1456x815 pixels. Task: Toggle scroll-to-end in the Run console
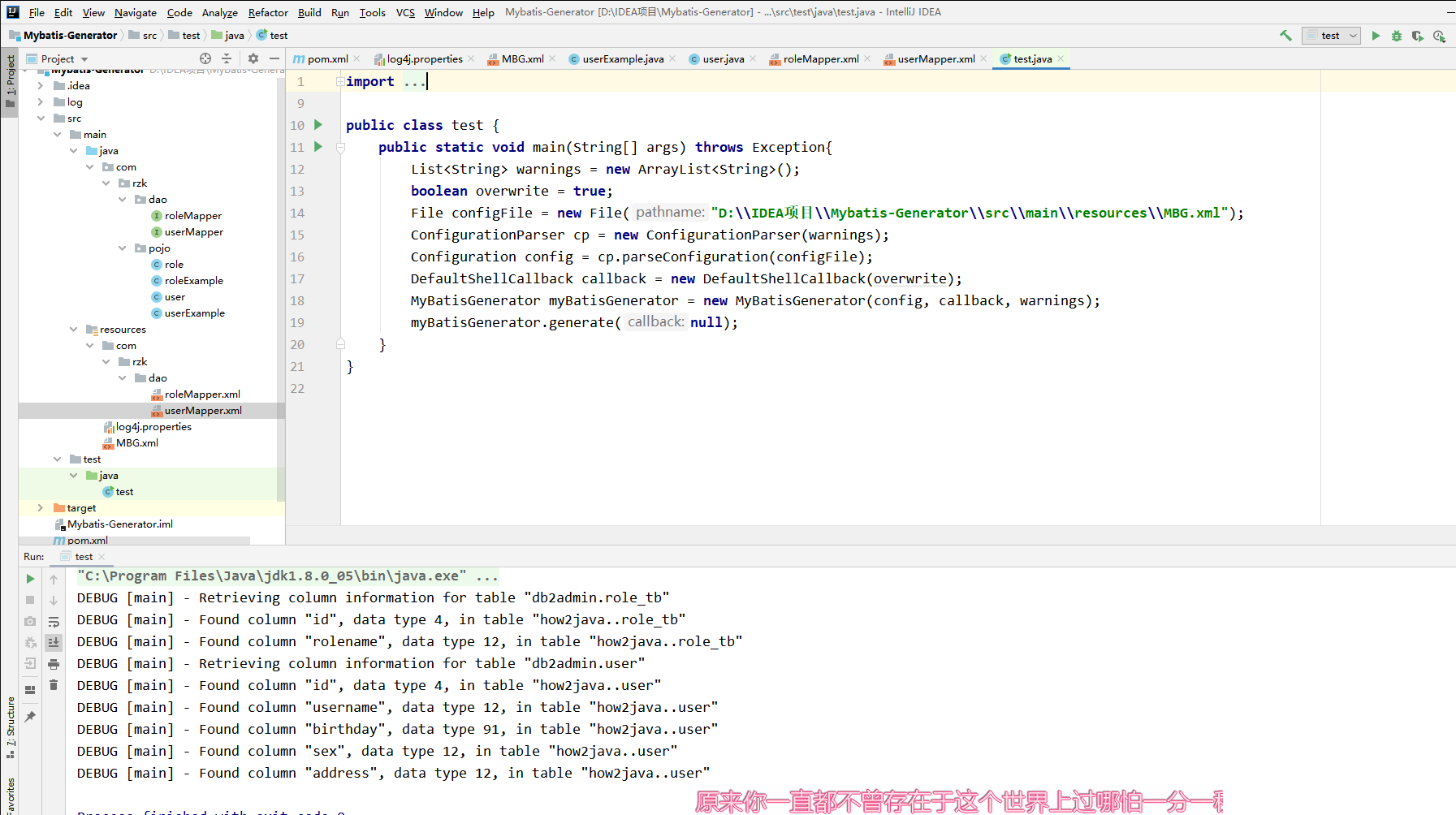pyautogui.click(x=54, y=642)
